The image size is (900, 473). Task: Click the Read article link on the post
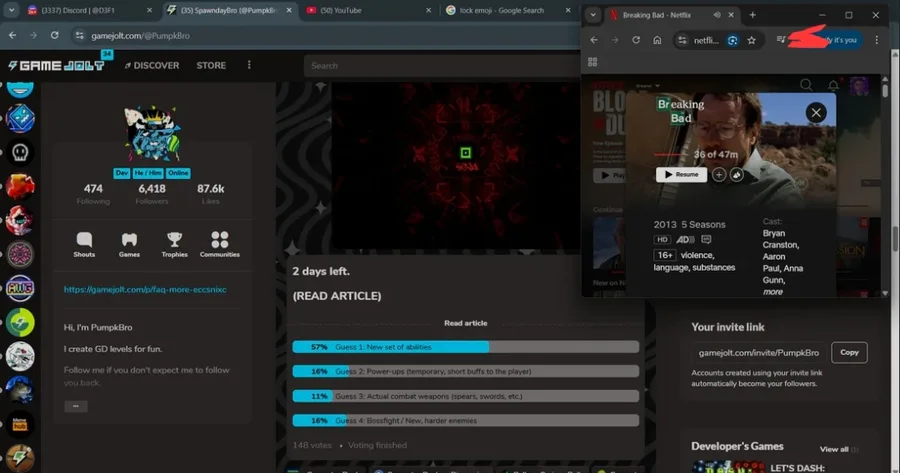click(x=465, y=323)
